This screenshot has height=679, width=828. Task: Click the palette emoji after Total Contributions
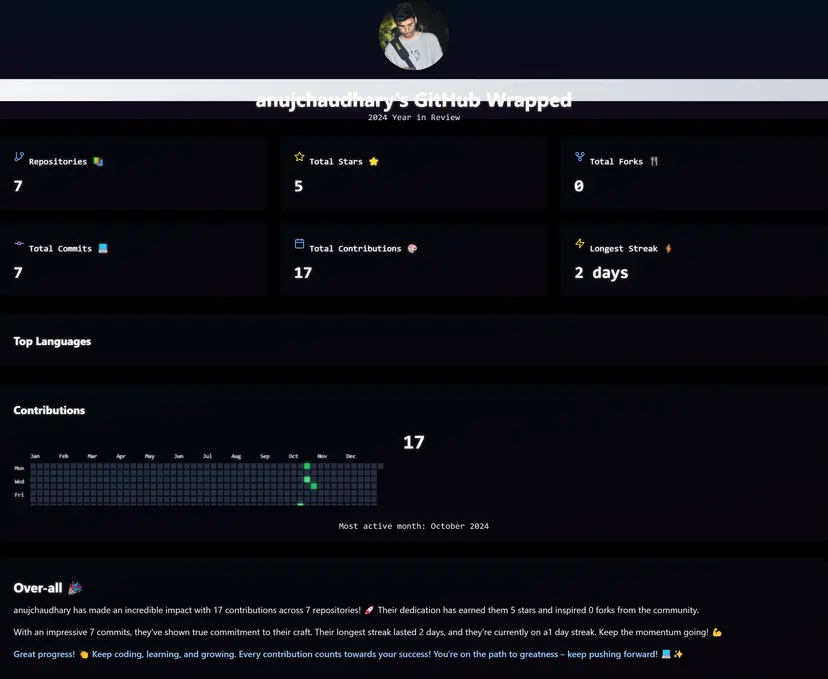[x=412, y=248]
